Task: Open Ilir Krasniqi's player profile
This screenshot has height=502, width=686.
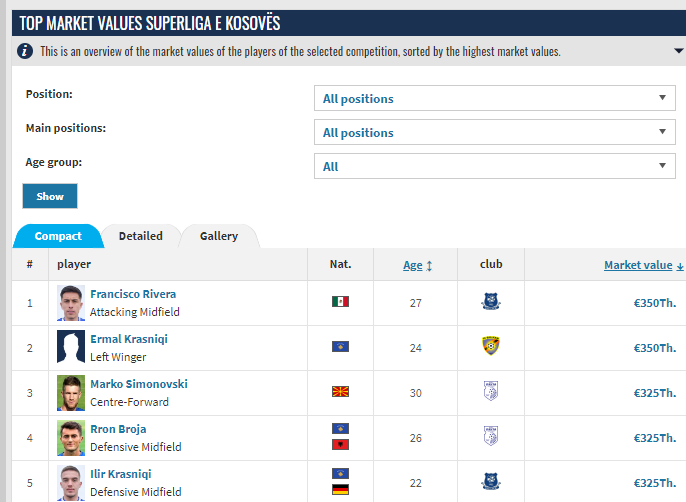Action: [x=121, y=474]
